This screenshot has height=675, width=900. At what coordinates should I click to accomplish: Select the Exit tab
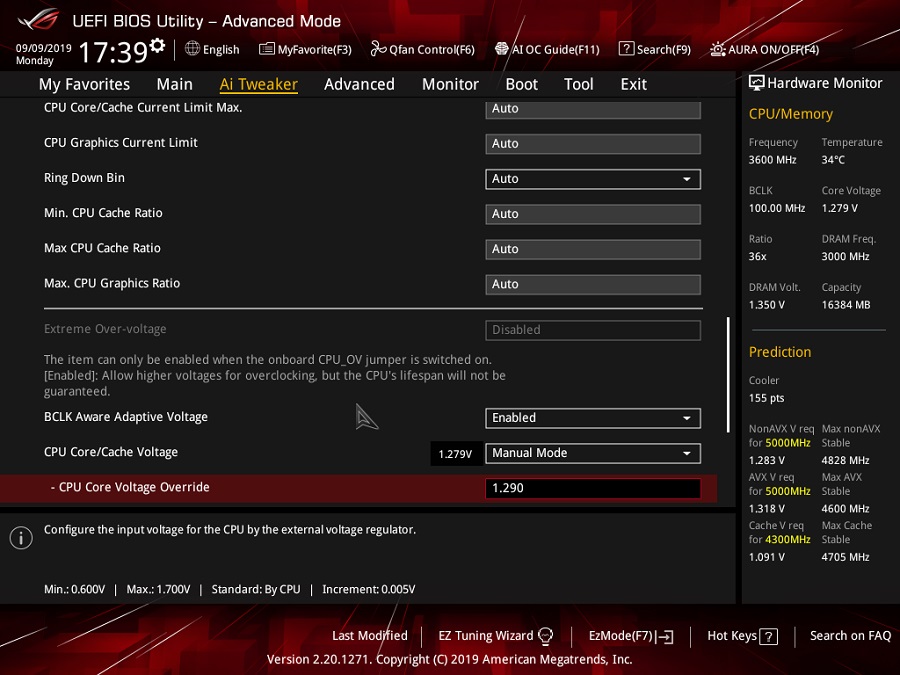pyautogui.click(x=634, y=84)
